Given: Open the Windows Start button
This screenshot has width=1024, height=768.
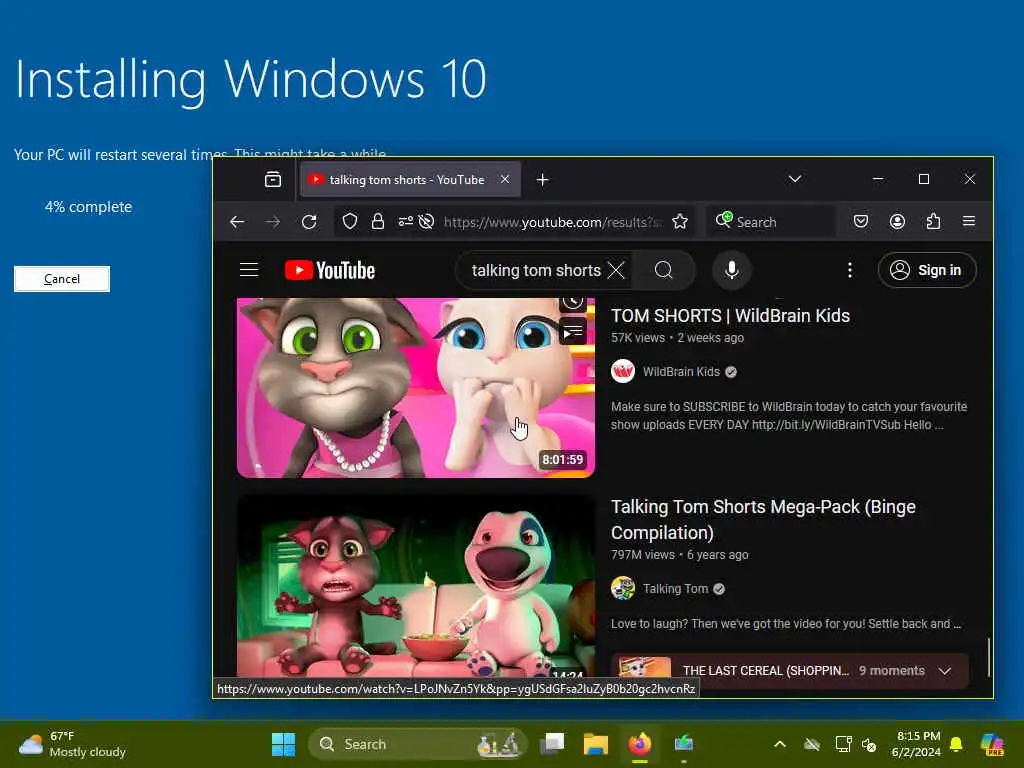Looking at the screenshot, I should [283, 744].
